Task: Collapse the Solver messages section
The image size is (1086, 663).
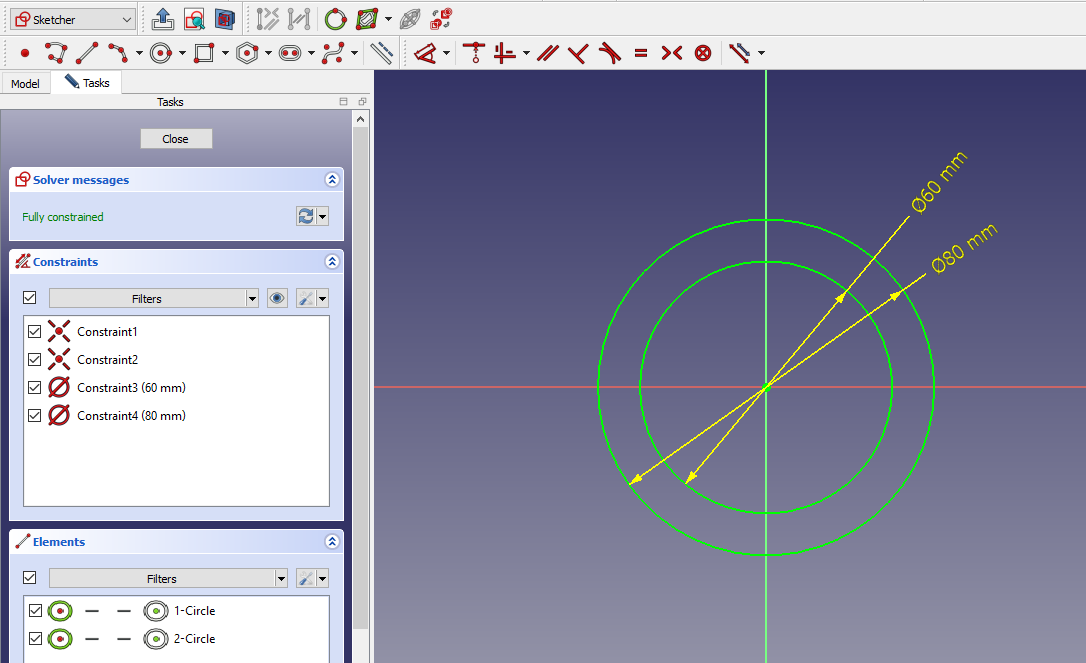Action: pos(332,180)
